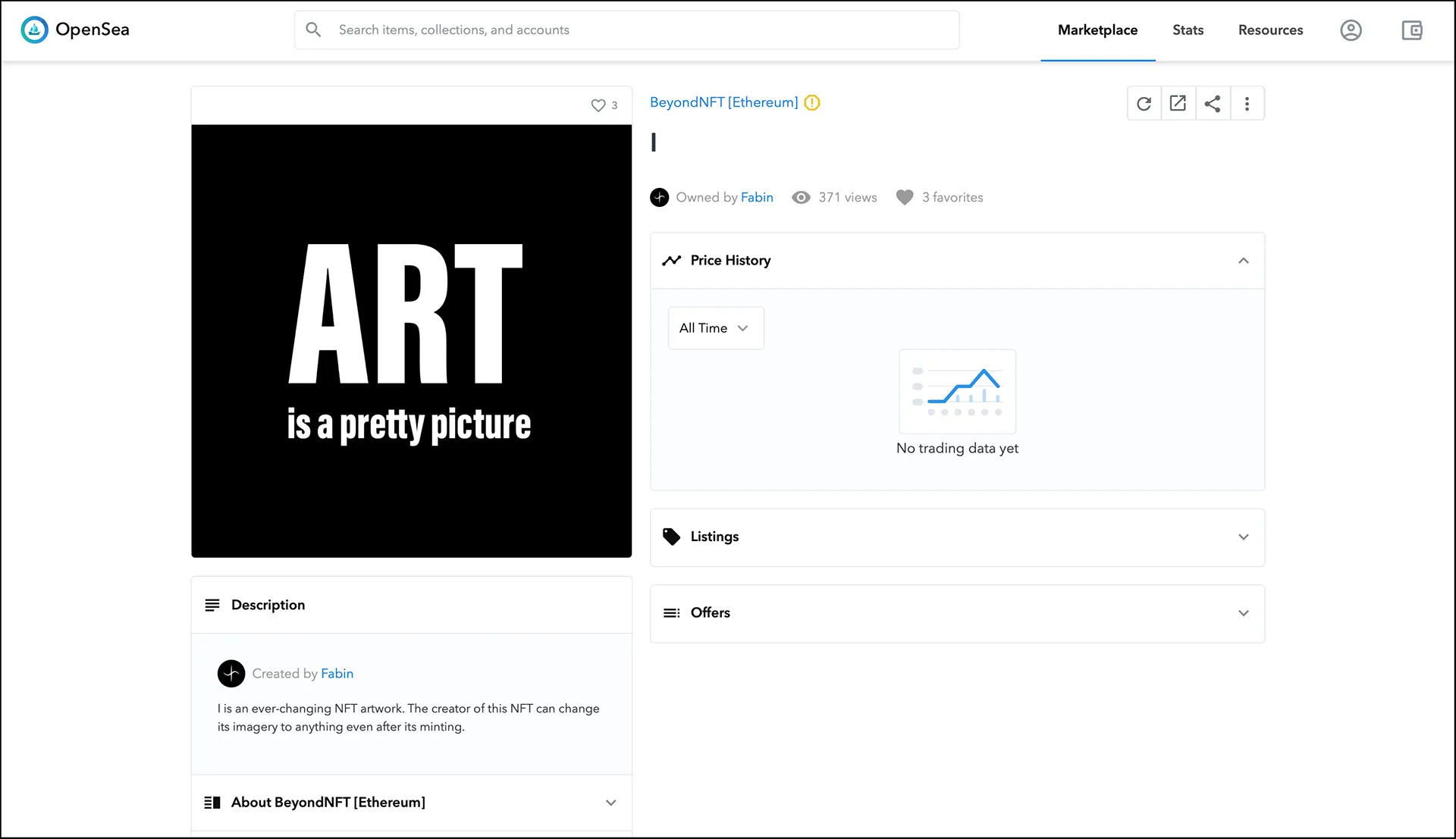Expand the Listings section
Viewport: 1456px width, 839px height.
[x=1243, y=537]
